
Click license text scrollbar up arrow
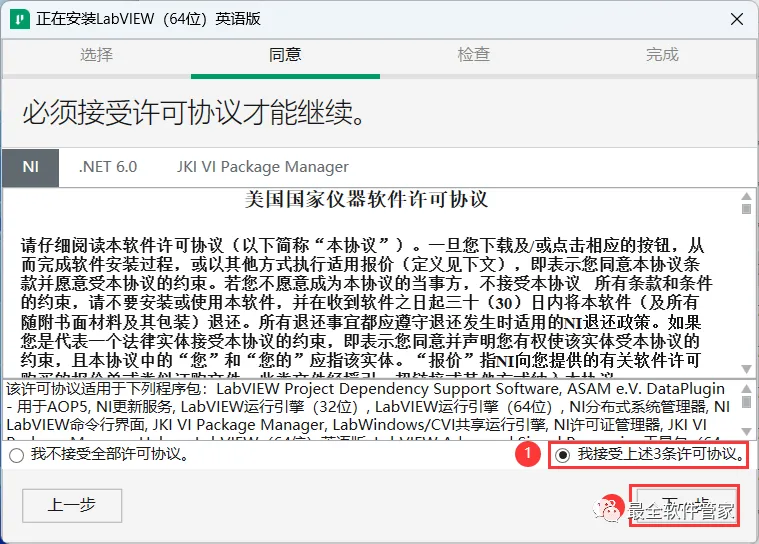pos(746,196)
